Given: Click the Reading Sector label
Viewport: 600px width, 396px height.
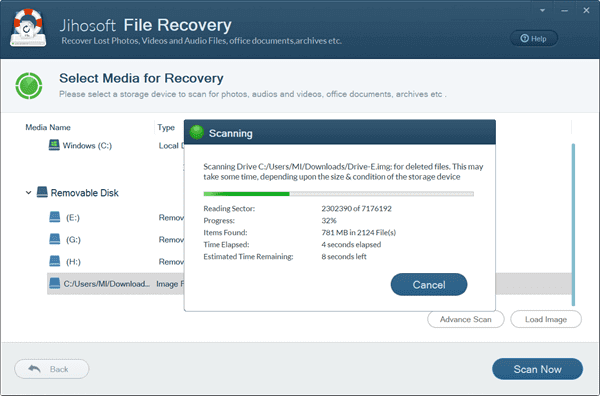Looking at the screenshot, I should click(x=229, y=209).
